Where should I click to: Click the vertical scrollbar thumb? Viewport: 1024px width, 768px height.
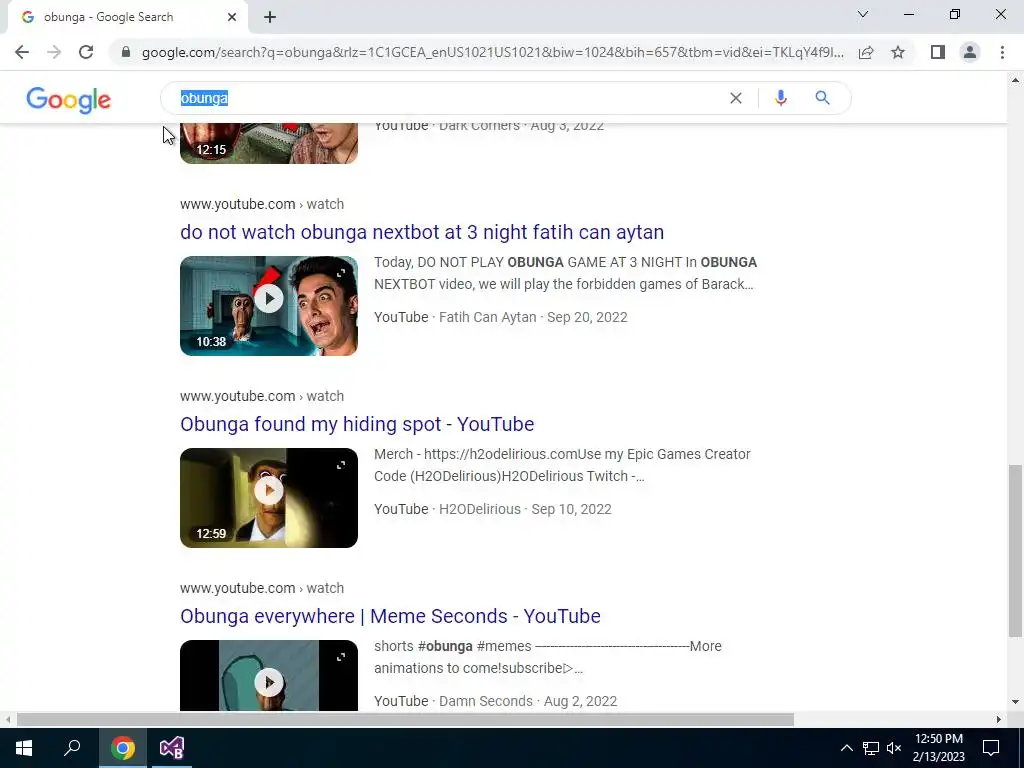[x=1015, y=551]
